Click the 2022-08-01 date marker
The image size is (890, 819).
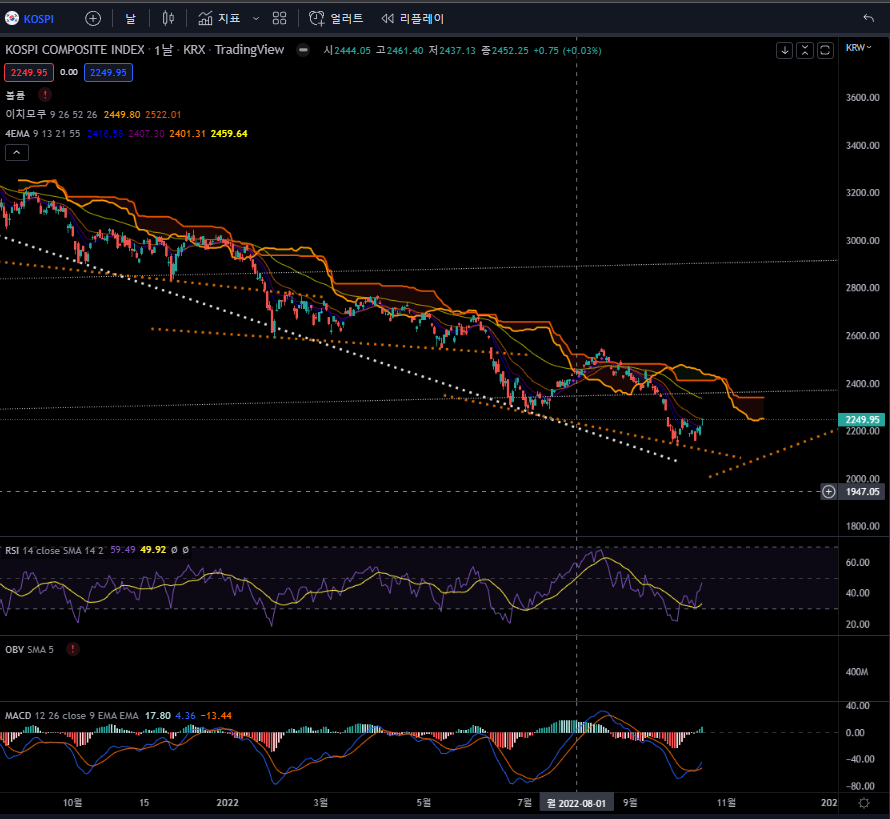click(x=576, y=803)
